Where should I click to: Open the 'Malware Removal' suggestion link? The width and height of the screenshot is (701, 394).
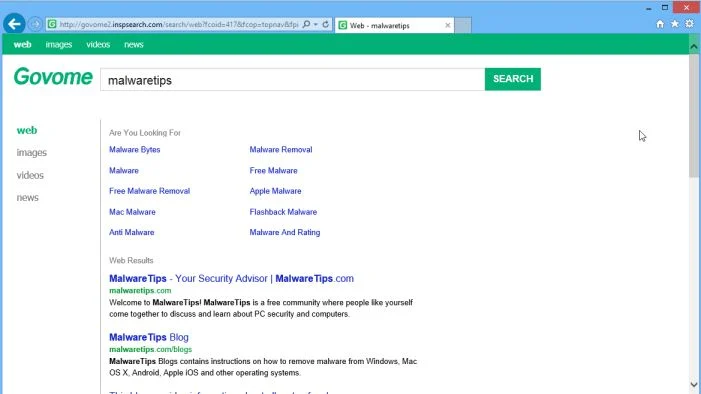click(281, 150)
